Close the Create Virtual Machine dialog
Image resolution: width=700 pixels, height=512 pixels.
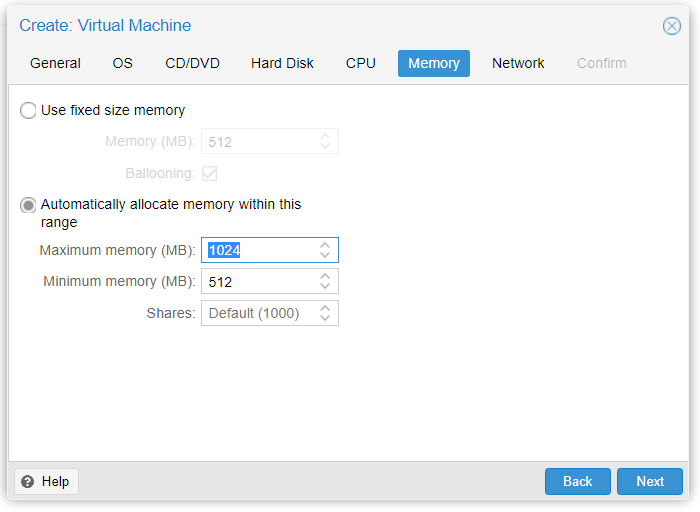[x=672, y=26]
